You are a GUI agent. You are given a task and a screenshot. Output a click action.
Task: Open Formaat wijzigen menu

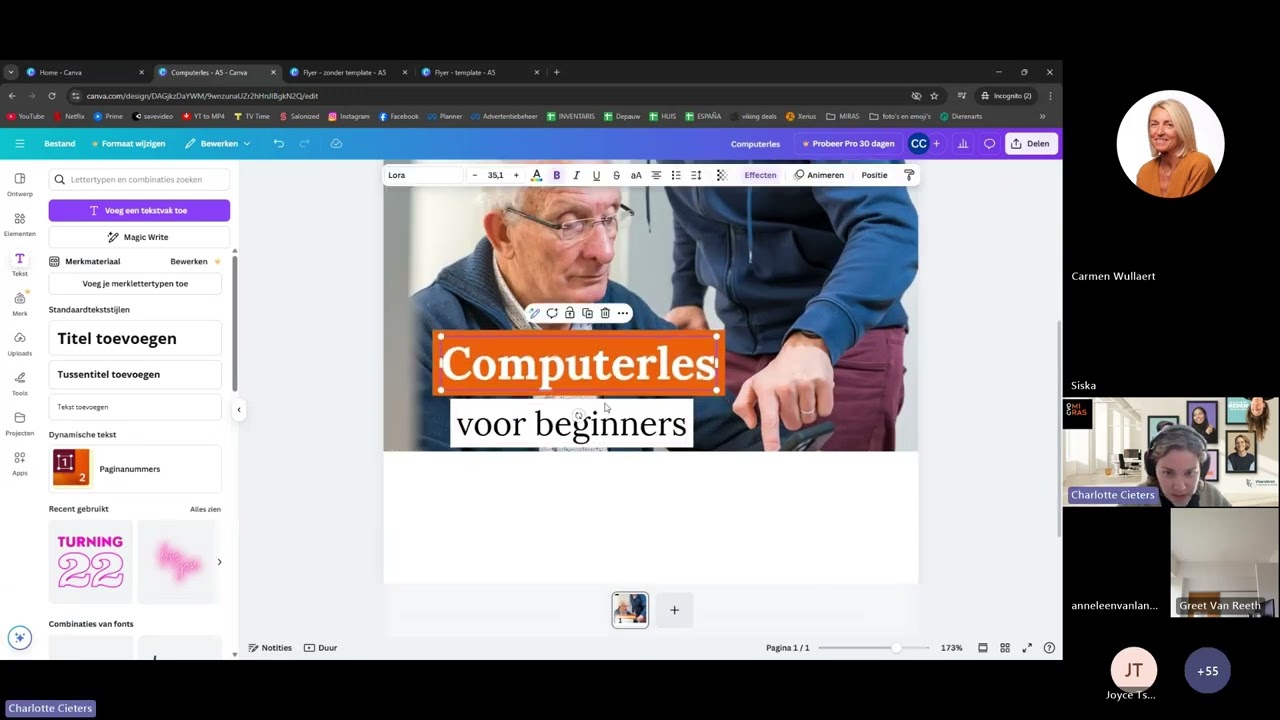click(x=129, y=144)
